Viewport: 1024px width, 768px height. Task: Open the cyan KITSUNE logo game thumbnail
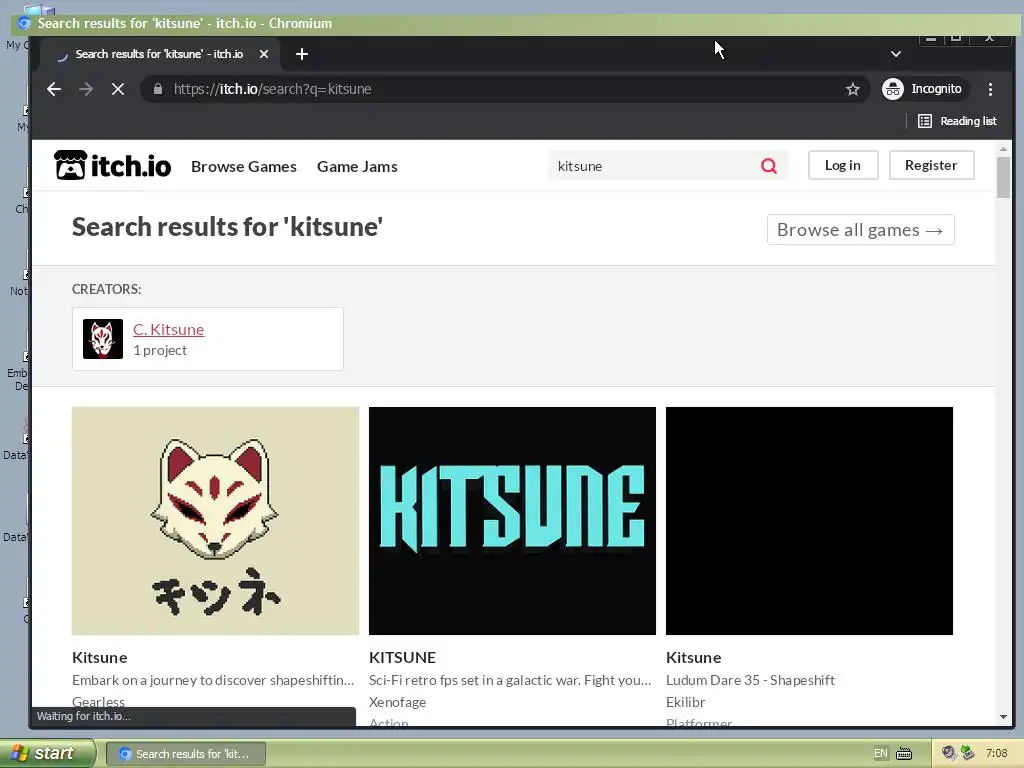point(512,520)
